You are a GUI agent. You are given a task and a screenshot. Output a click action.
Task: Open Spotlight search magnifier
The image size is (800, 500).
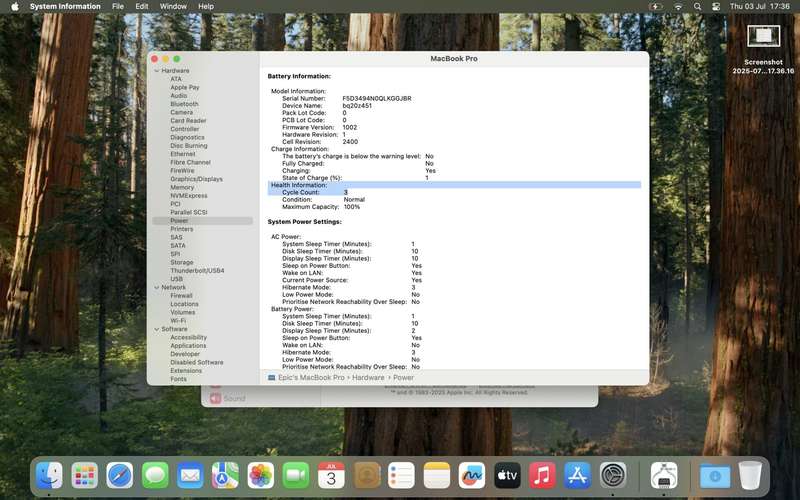point(697,6)
